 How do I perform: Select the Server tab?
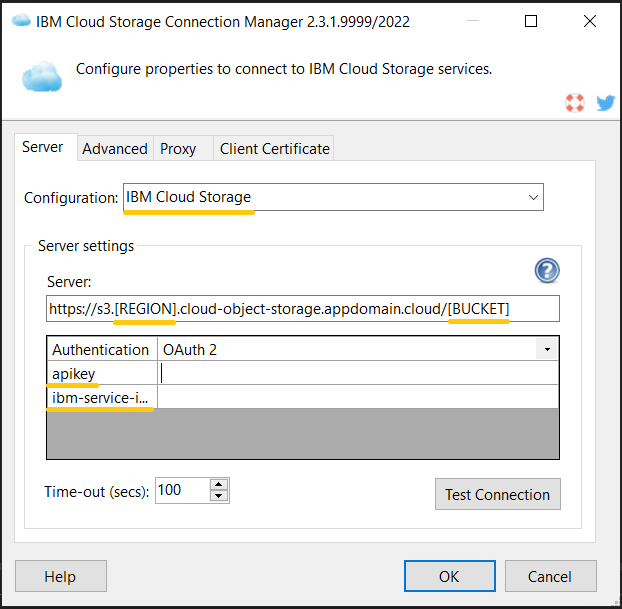tap(43, 147)
